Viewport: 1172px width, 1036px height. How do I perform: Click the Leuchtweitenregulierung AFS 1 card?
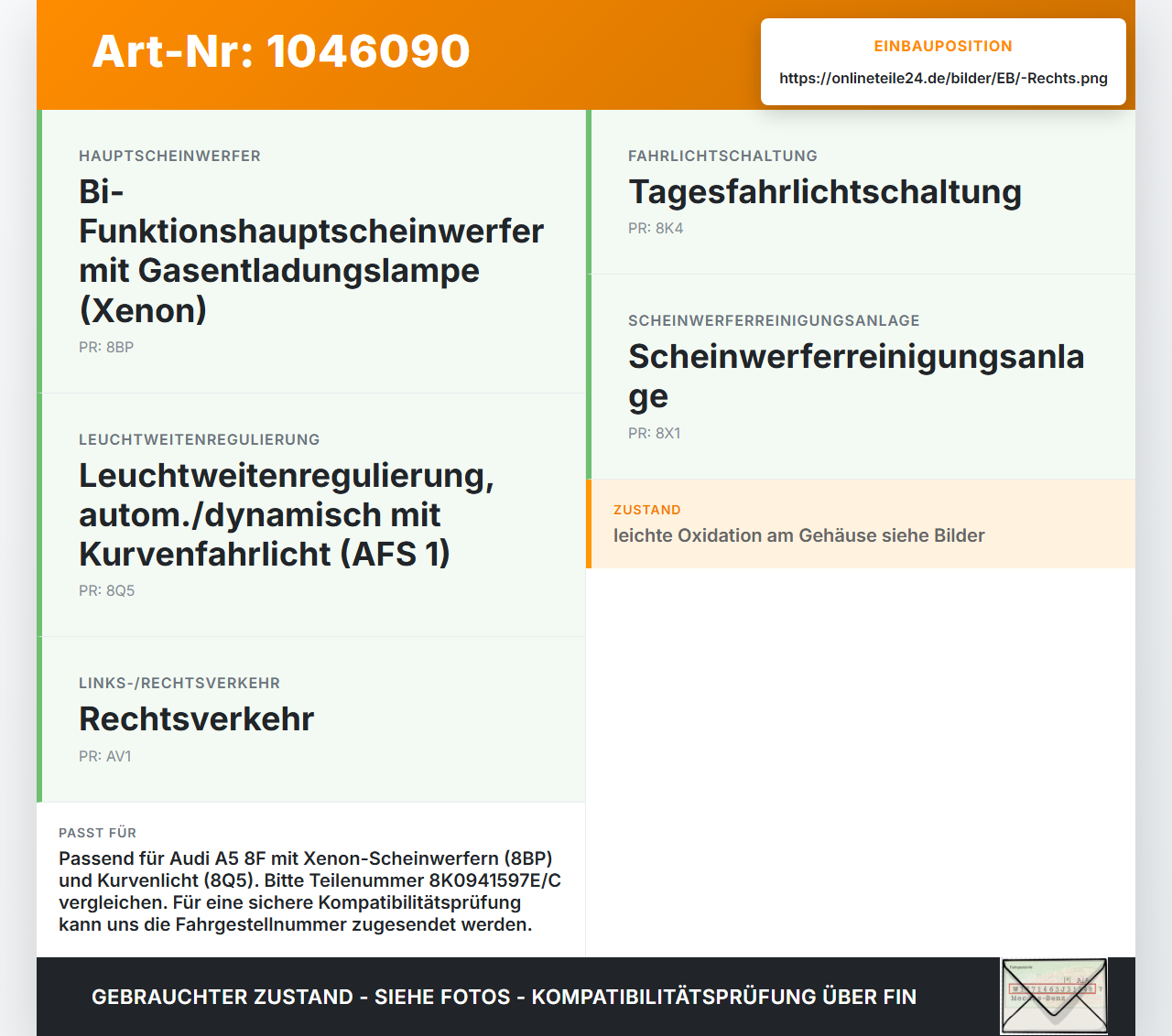point(311,515)
